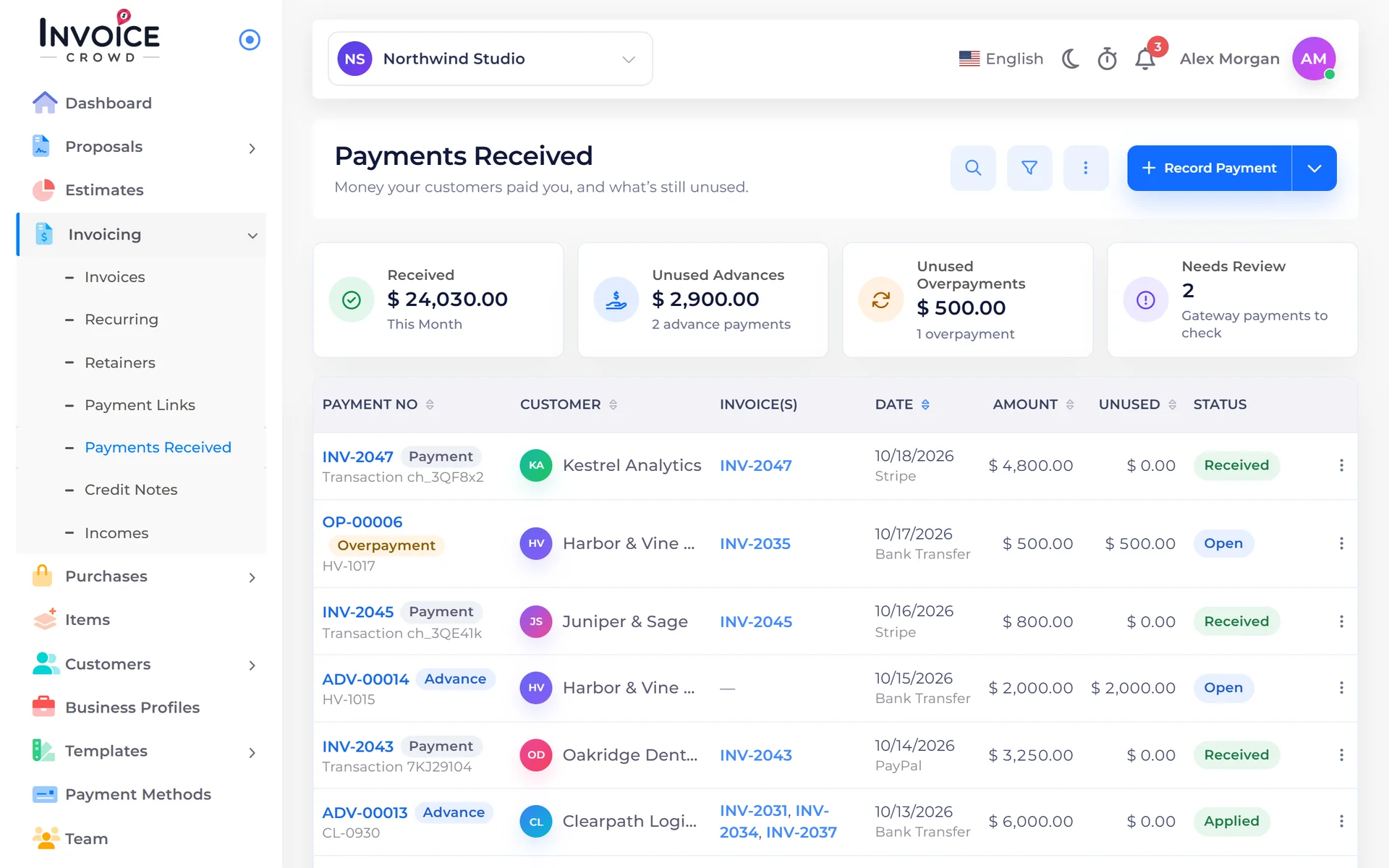
Task: Open row menu for ADV-00013 advance
Action: click(1341, 821)
